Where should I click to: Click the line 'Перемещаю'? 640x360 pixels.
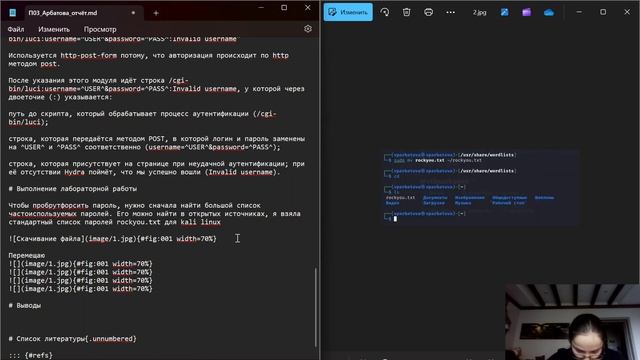pos(27,256)
